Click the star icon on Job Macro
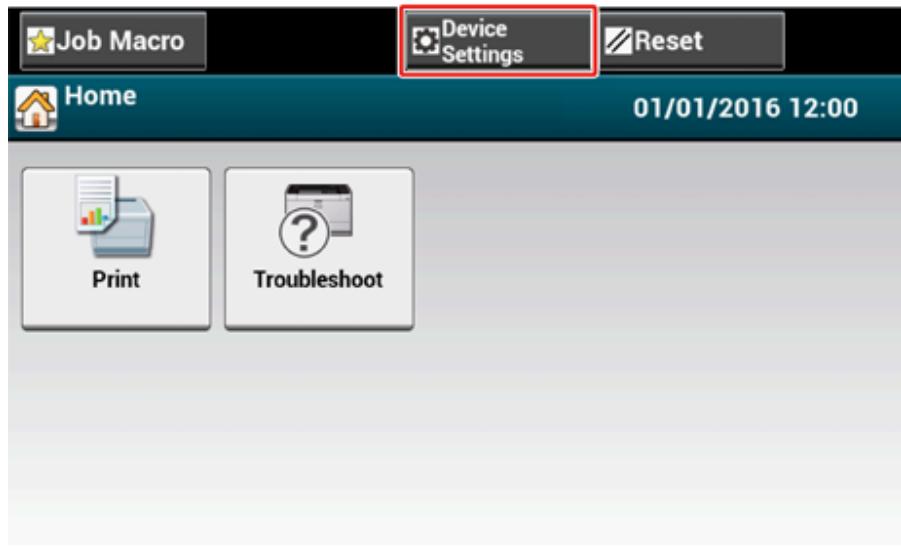901x546 pixels. (40, 41)
